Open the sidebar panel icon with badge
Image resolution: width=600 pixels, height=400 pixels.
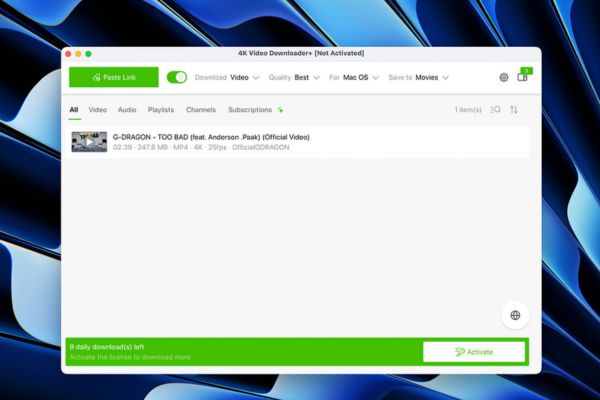point(523,76)
